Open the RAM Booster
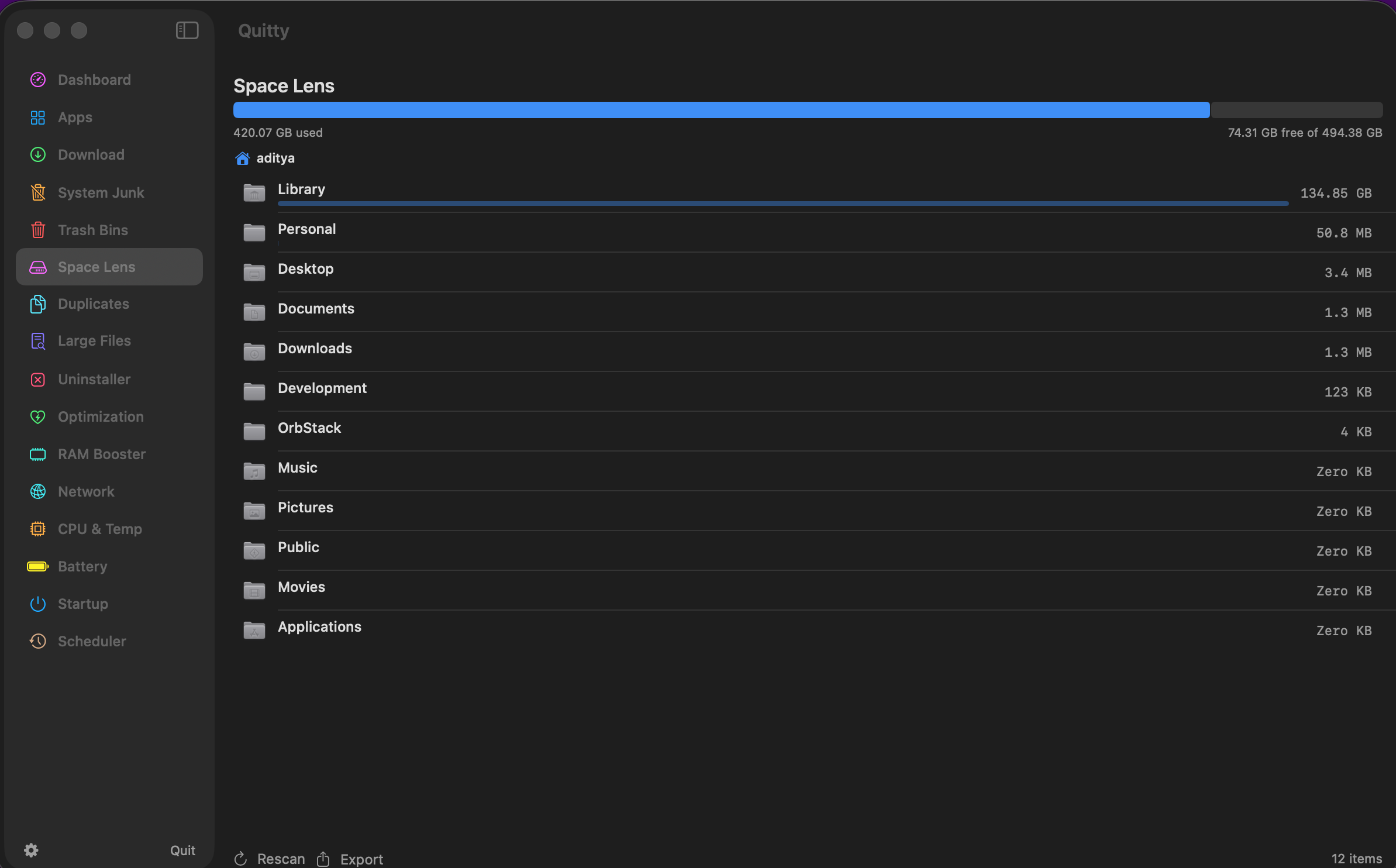1396x868 pixels. pos(102,454)
